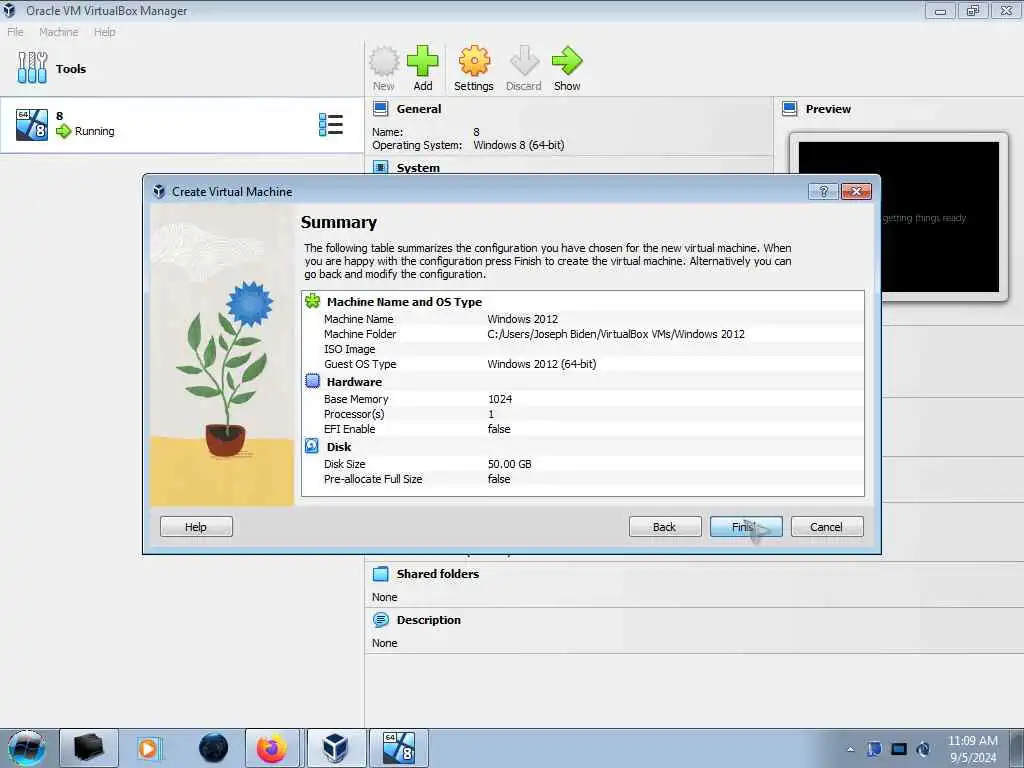The image size is (1024, 768).
Task: Click the Shared folders icon
Action: tap(381, 573)
